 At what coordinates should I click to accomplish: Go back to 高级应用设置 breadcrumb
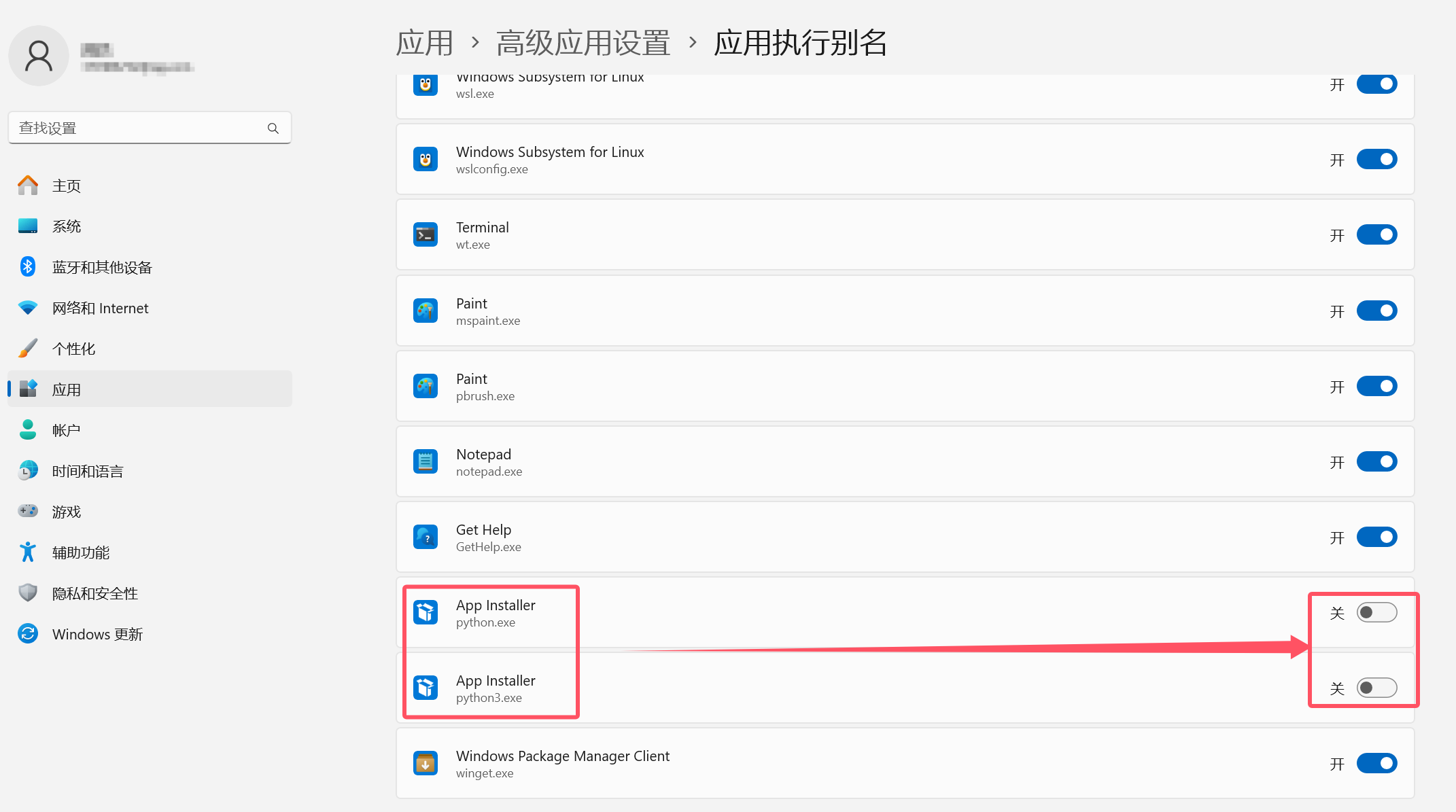coord(583,43)
